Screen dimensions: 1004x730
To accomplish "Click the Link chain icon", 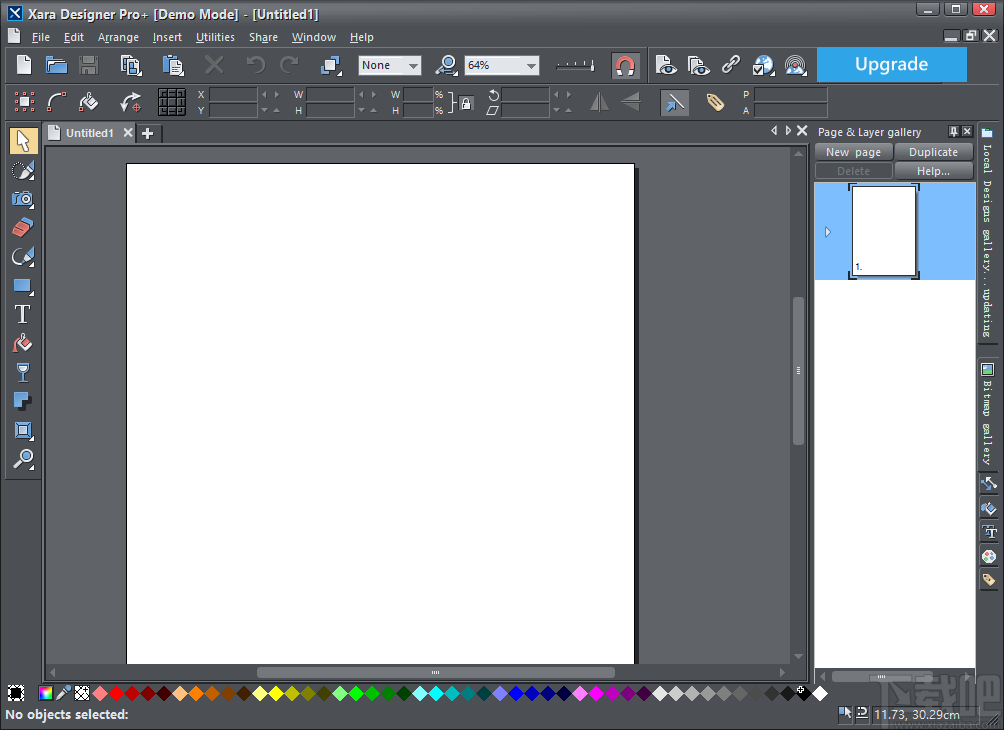I will tap(731, 65).
